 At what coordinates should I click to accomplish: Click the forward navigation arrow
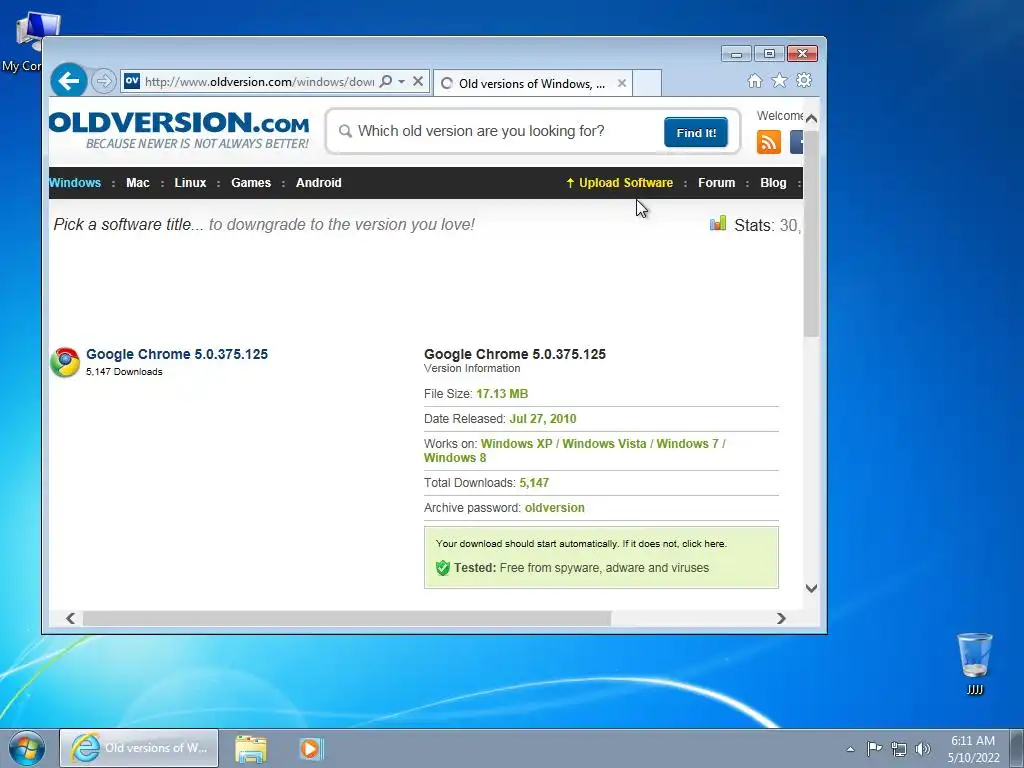(103, 82)
